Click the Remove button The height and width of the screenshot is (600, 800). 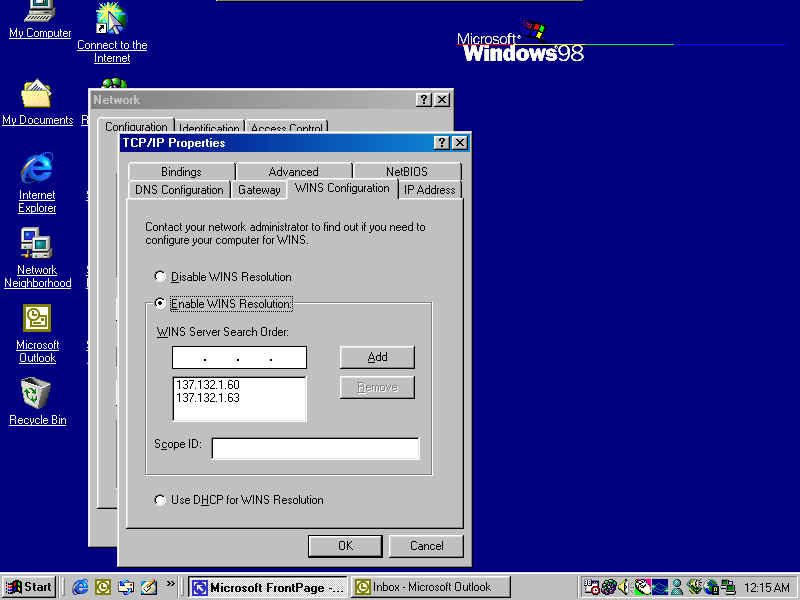[377, 387]
